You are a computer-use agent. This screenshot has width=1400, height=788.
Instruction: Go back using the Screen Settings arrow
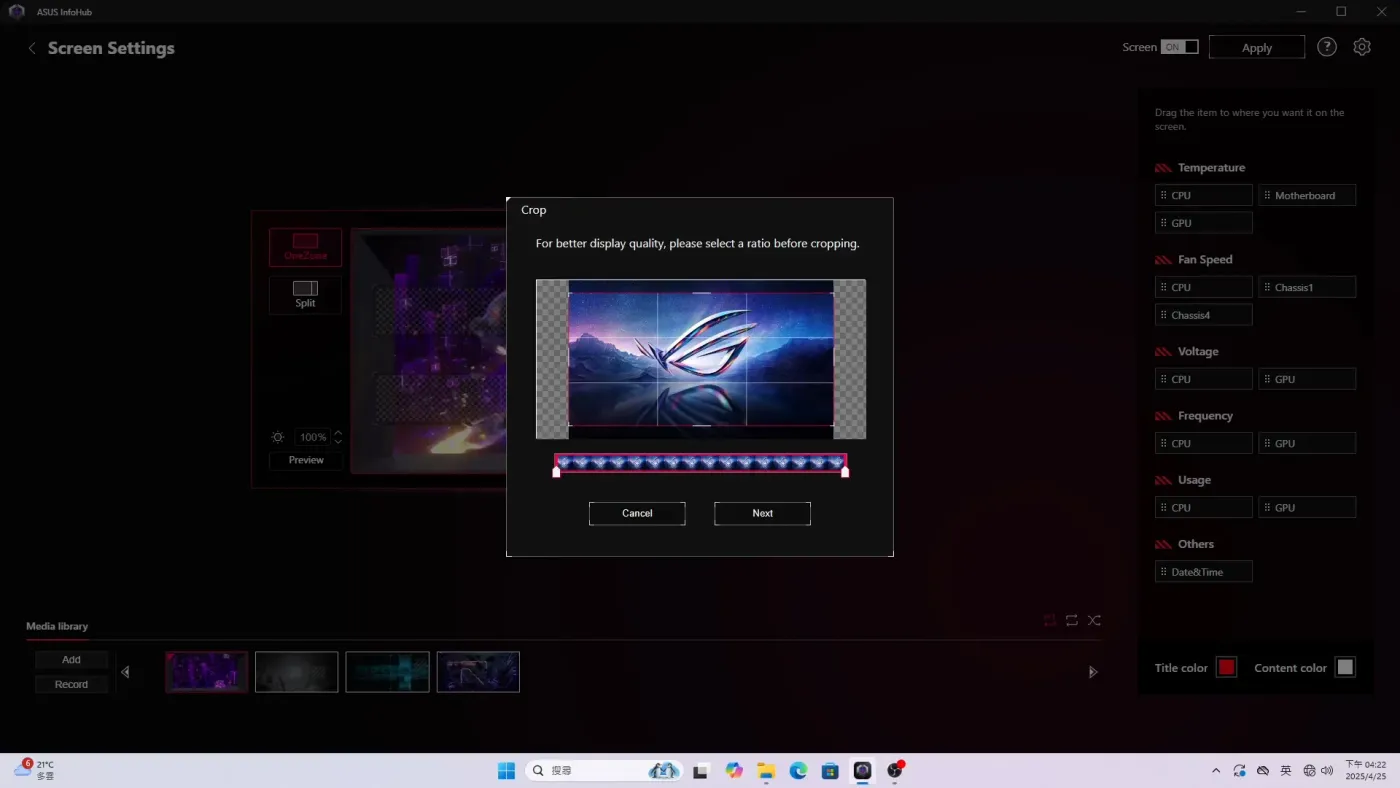32,48
